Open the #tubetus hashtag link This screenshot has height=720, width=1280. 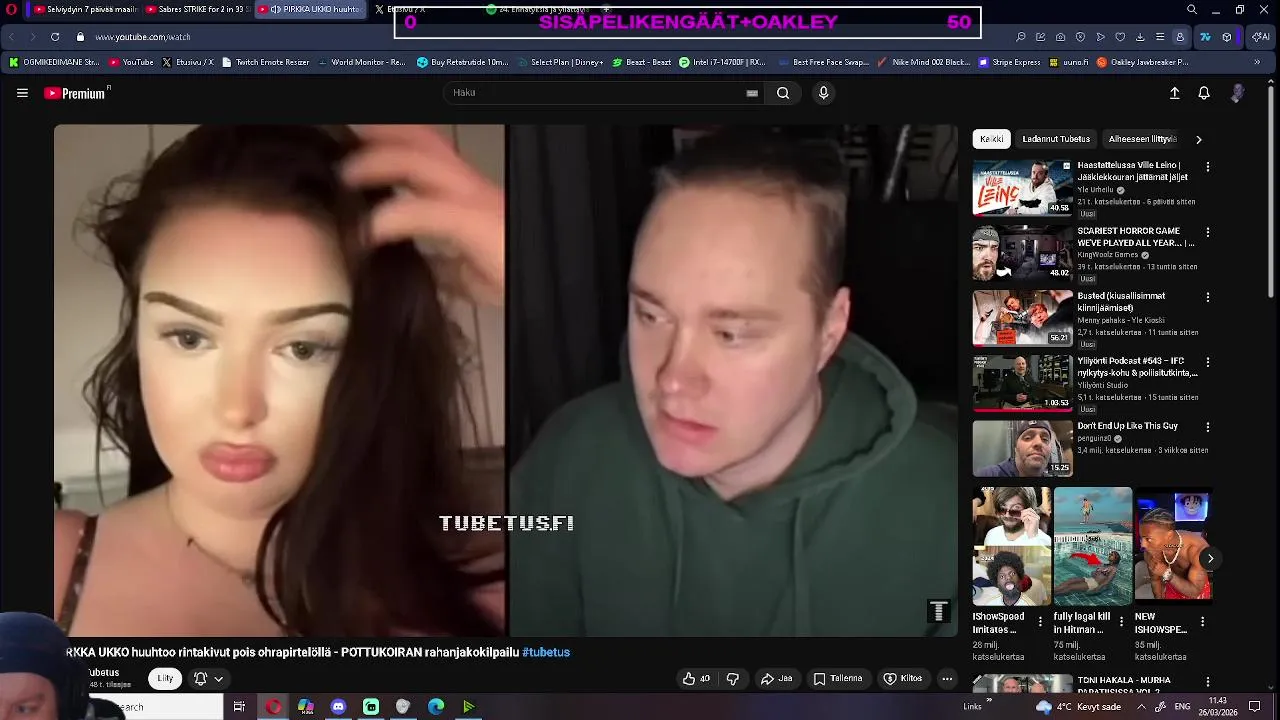[546, 652]
